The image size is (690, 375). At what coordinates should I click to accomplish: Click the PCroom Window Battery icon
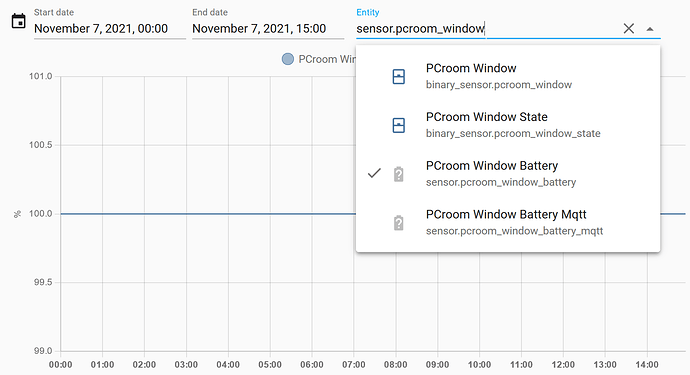pos(399,174)
